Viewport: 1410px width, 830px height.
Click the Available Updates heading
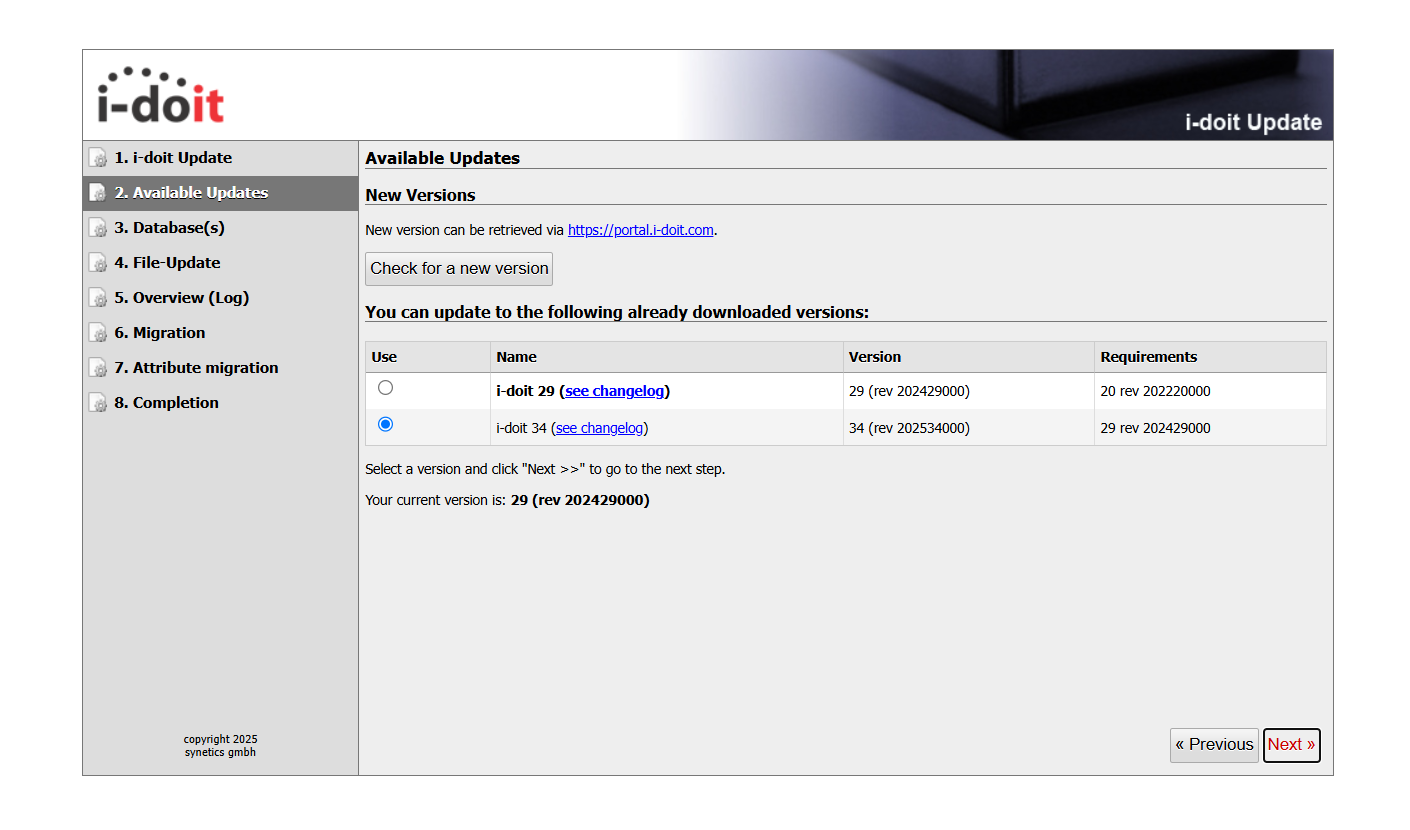pos(442,158)
